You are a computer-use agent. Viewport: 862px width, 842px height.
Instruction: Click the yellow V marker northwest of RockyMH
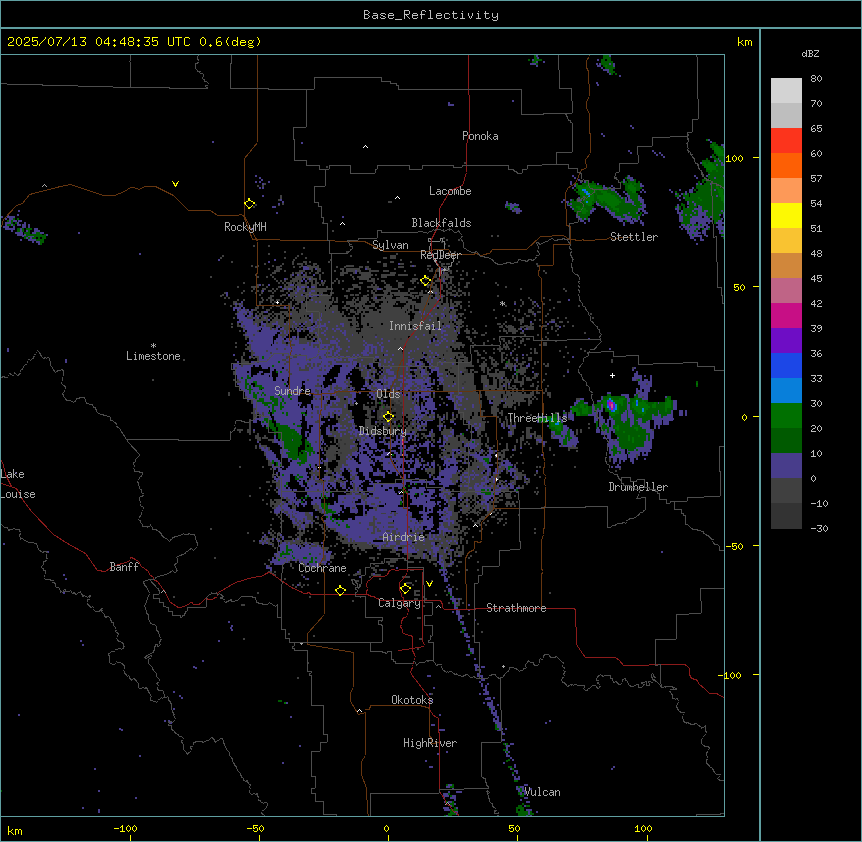(175, 184)
